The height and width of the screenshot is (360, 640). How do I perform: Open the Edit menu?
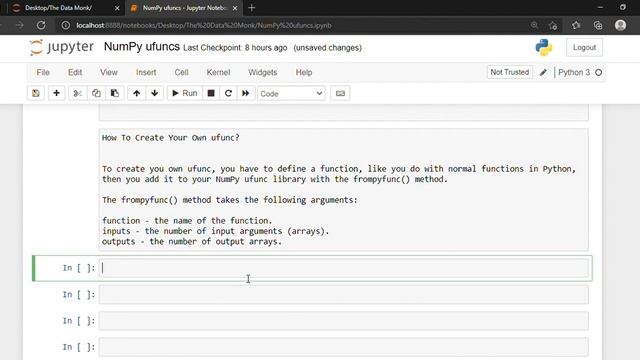pos(75,72)
